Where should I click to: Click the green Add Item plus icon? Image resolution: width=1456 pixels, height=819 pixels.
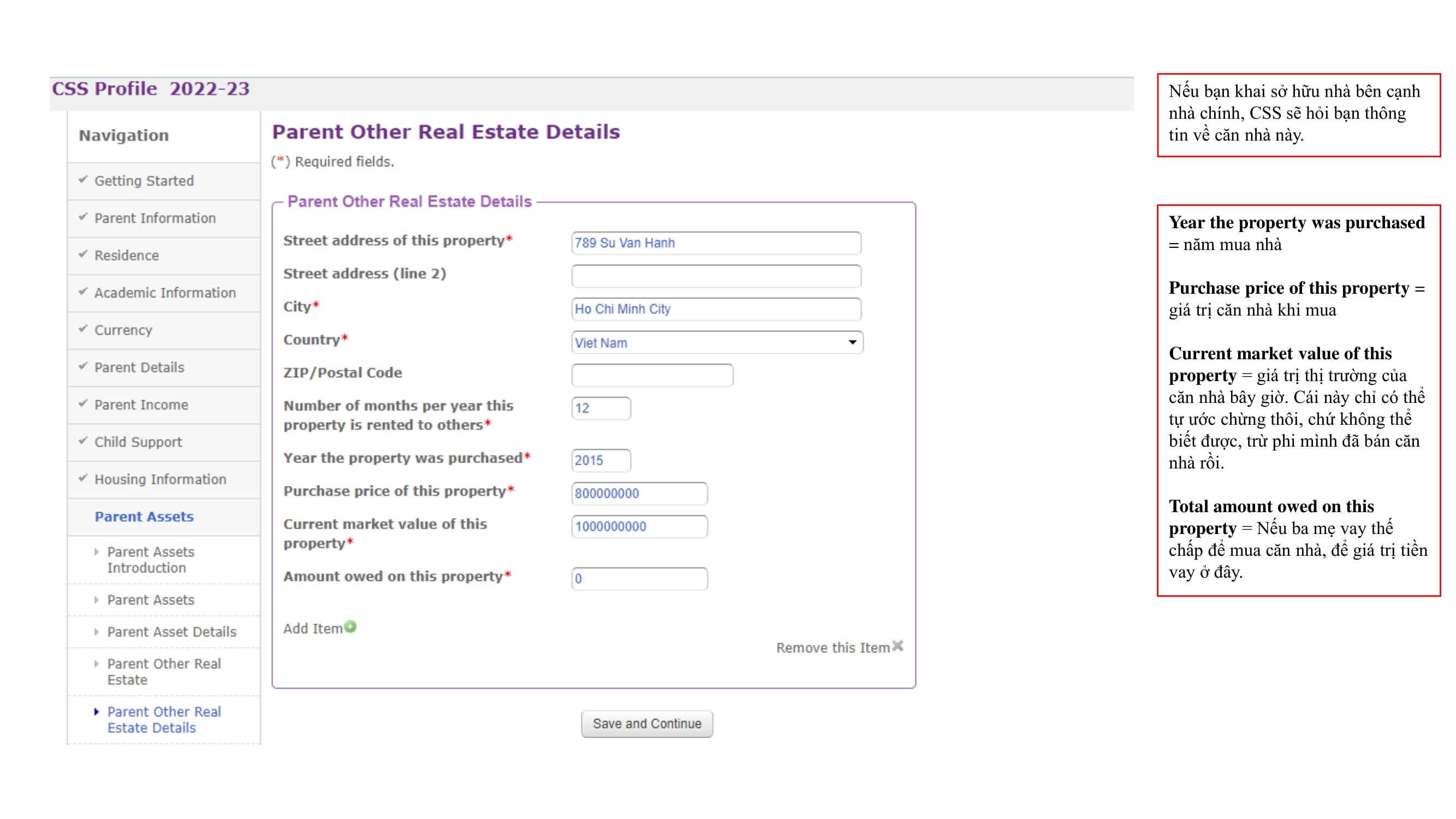coord(350,626)
